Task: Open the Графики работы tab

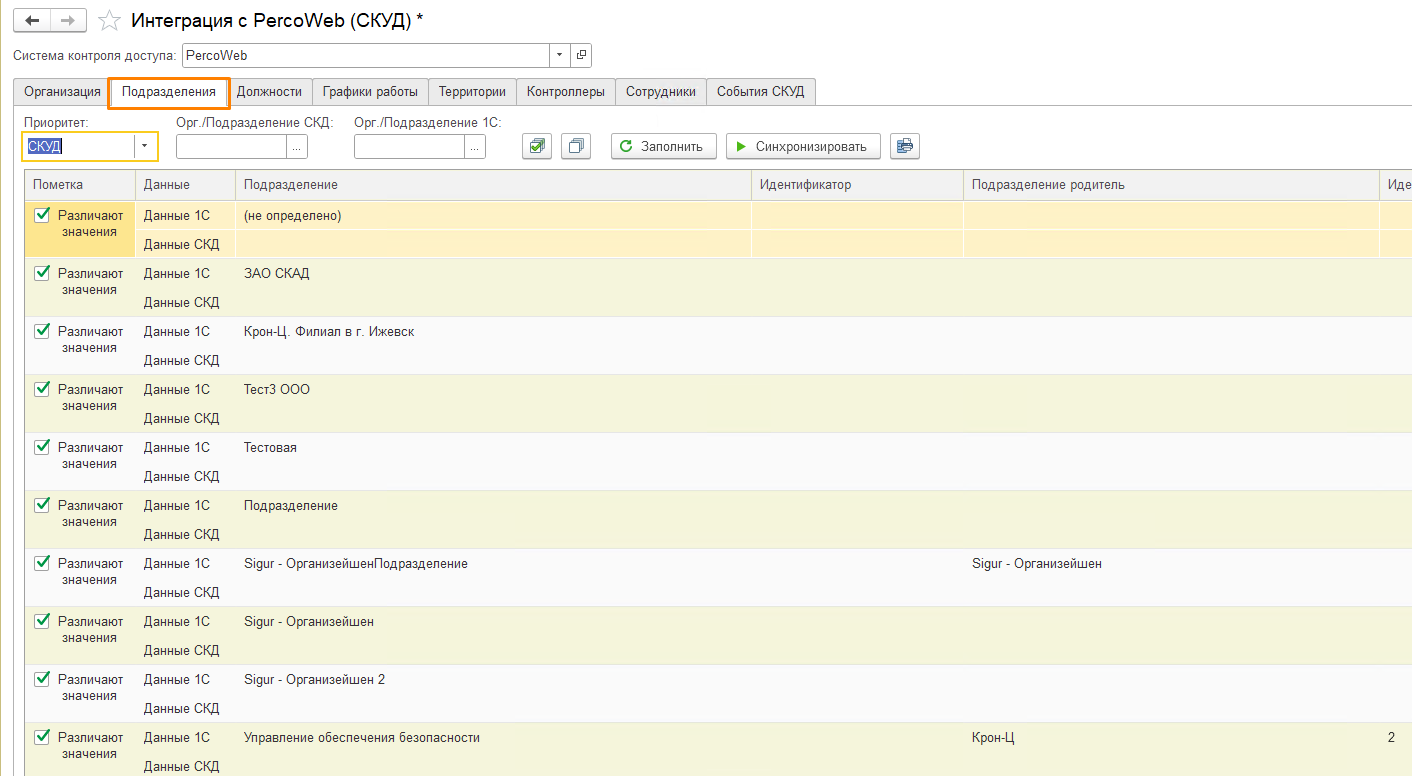Action: 370,92
